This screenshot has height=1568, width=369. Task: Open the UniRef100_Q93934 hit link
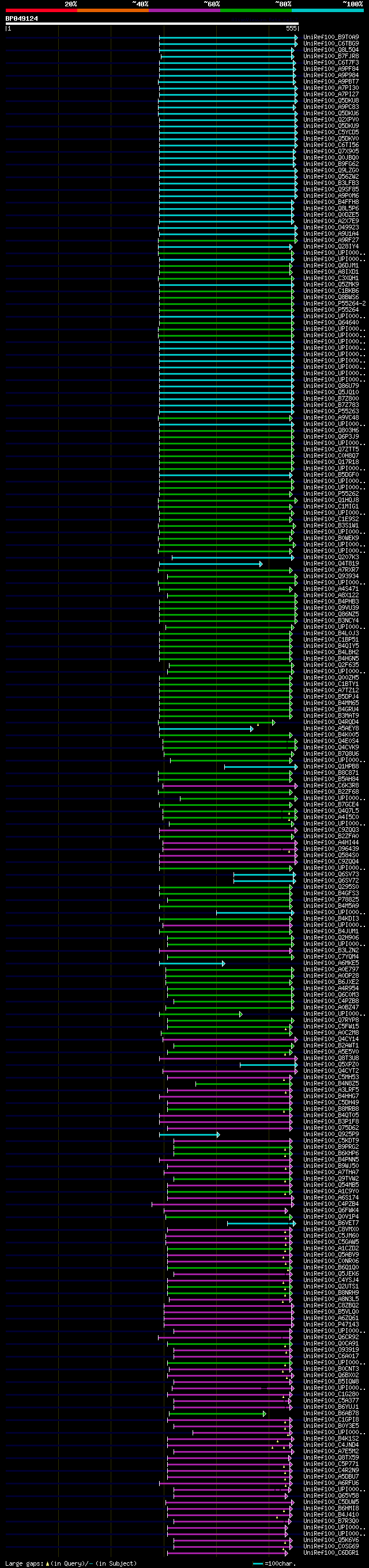(332, 576)
